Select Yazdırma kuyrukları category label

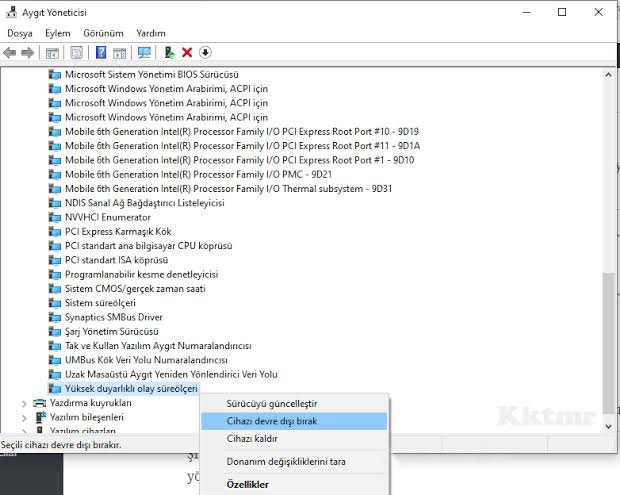tap(91, 403)
